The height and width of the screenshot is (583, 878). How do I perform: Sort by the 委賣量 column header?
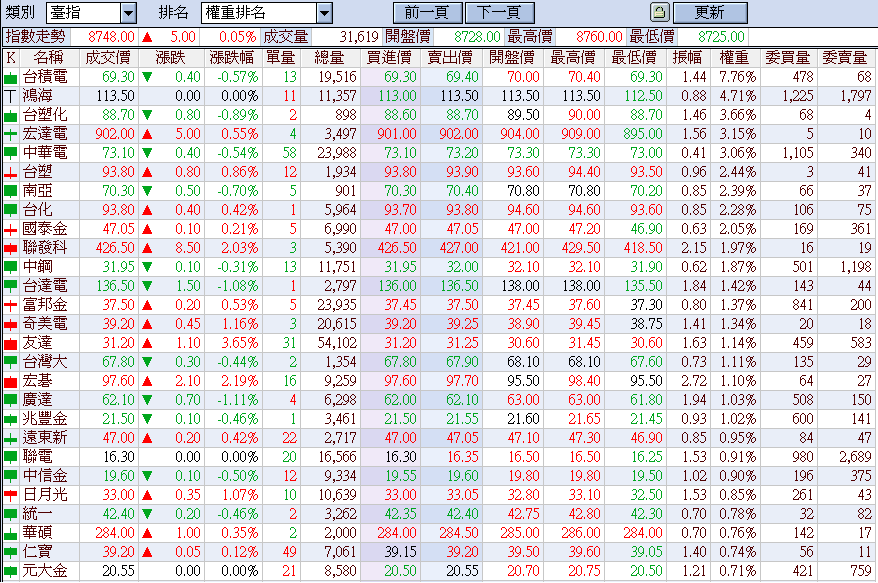[x=845, y=58]
